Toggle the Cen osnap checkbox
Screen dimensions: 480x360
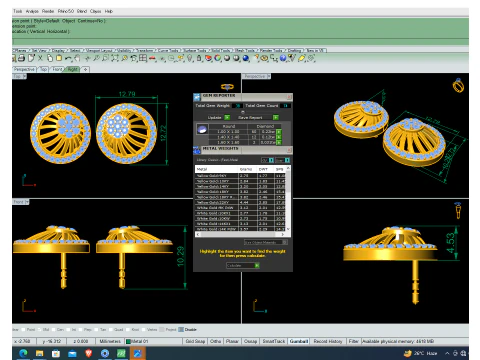tap(53, 329)
